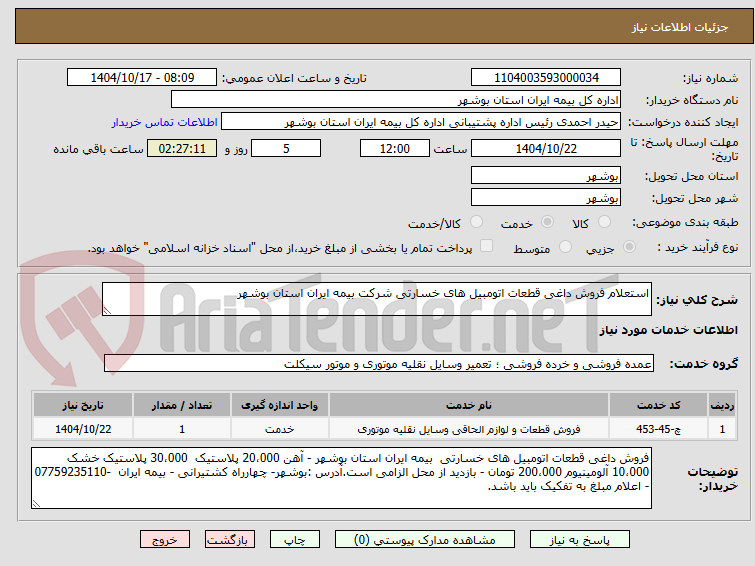755x566 pixels.
Task: Click service code cell چ-45-453
Action: [x=658, y=429]
